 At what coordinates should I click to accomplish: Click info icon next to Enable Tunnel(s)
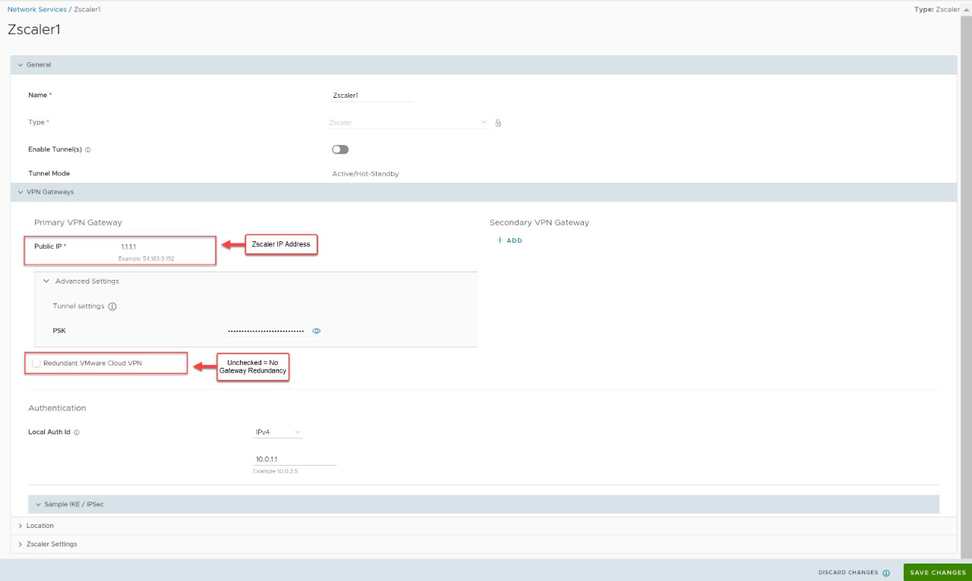pyautogui.click(x=88, y=150)
